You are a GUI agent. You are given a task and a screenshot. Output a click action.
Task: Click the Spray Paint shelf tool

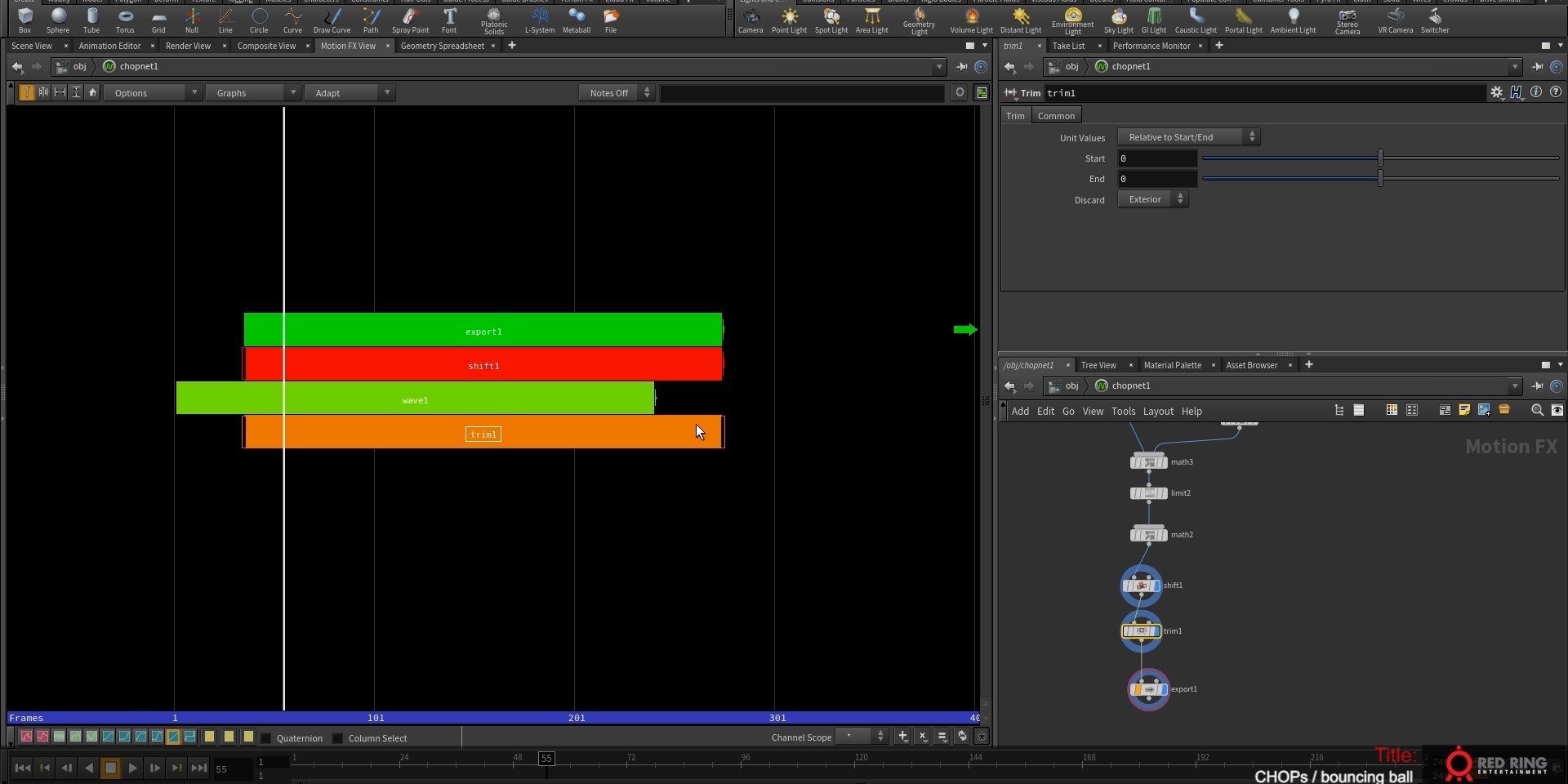410,20
